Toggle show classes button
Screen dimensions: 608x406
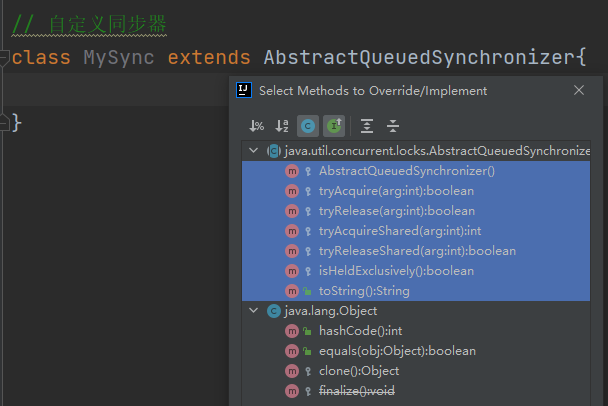[308, 126]
